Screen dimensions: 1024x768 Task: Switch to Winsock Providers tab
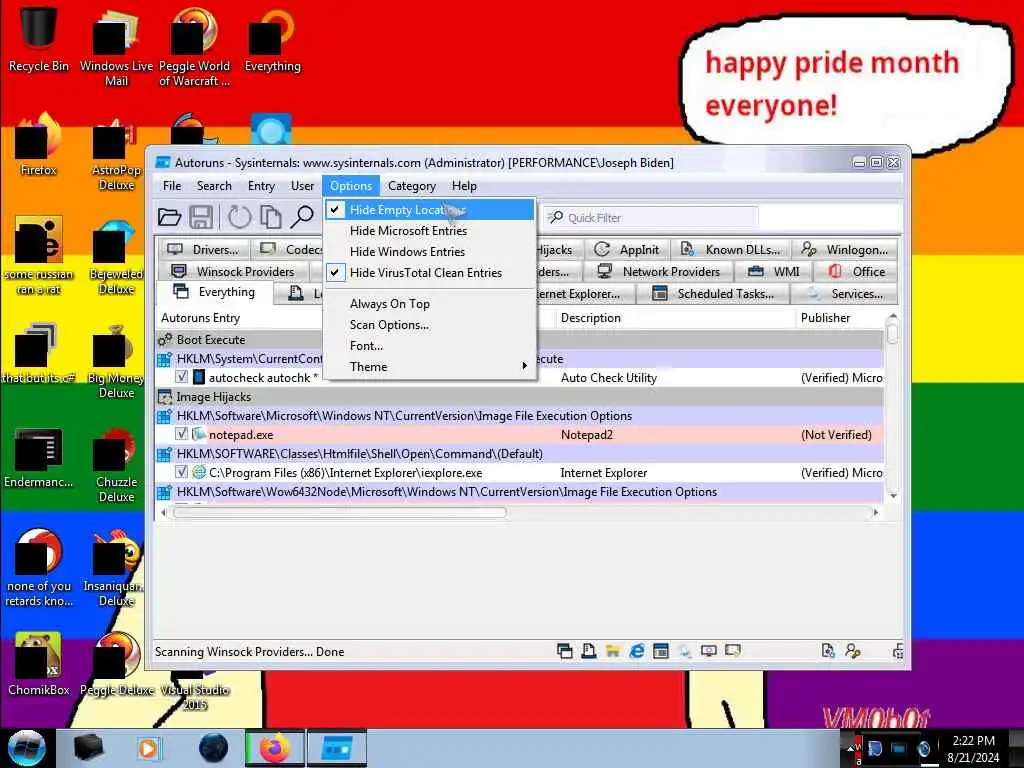pos(234,272)
